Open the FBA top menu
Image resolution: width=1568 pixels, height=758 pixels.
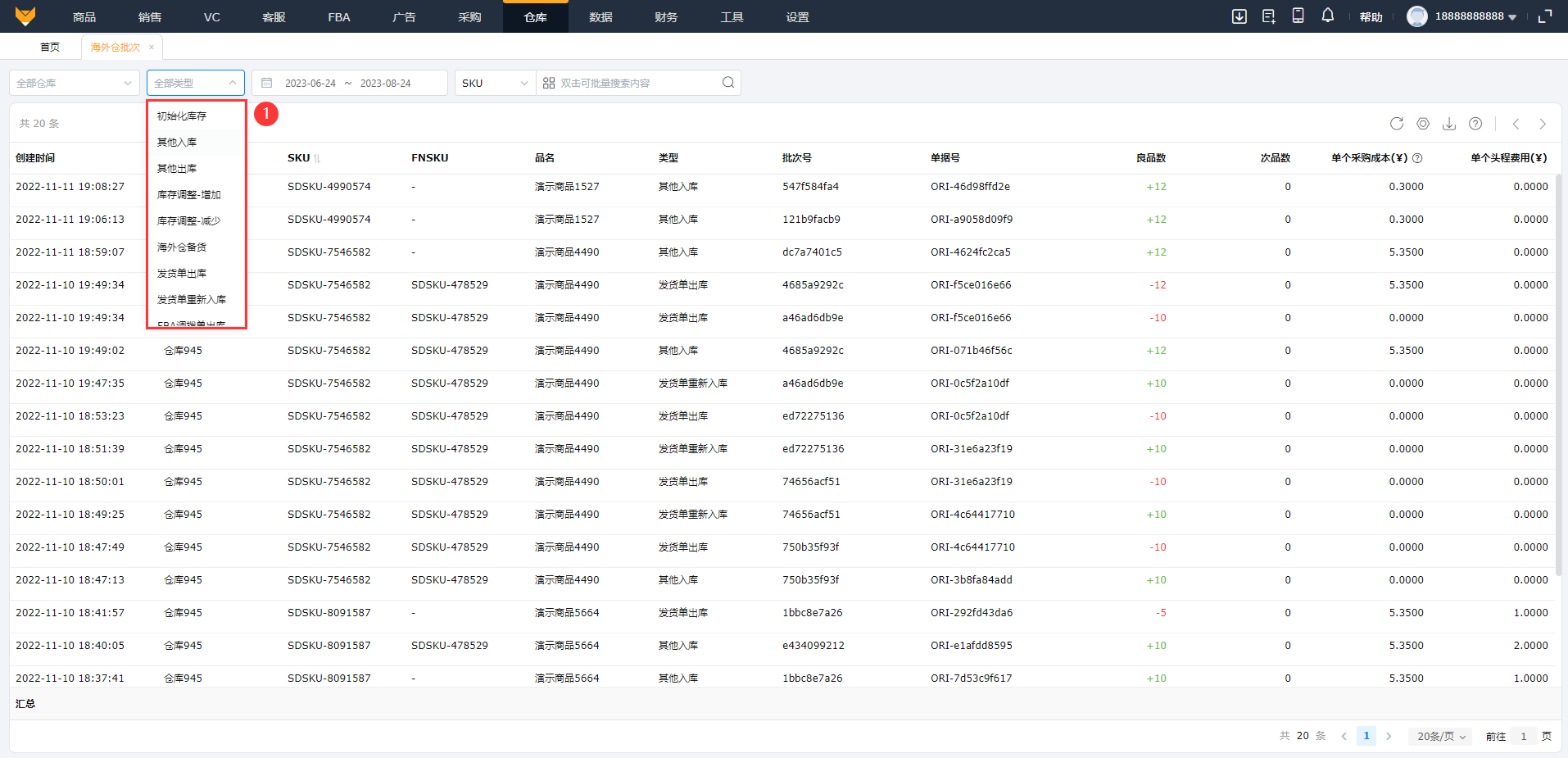click(338, 17)
